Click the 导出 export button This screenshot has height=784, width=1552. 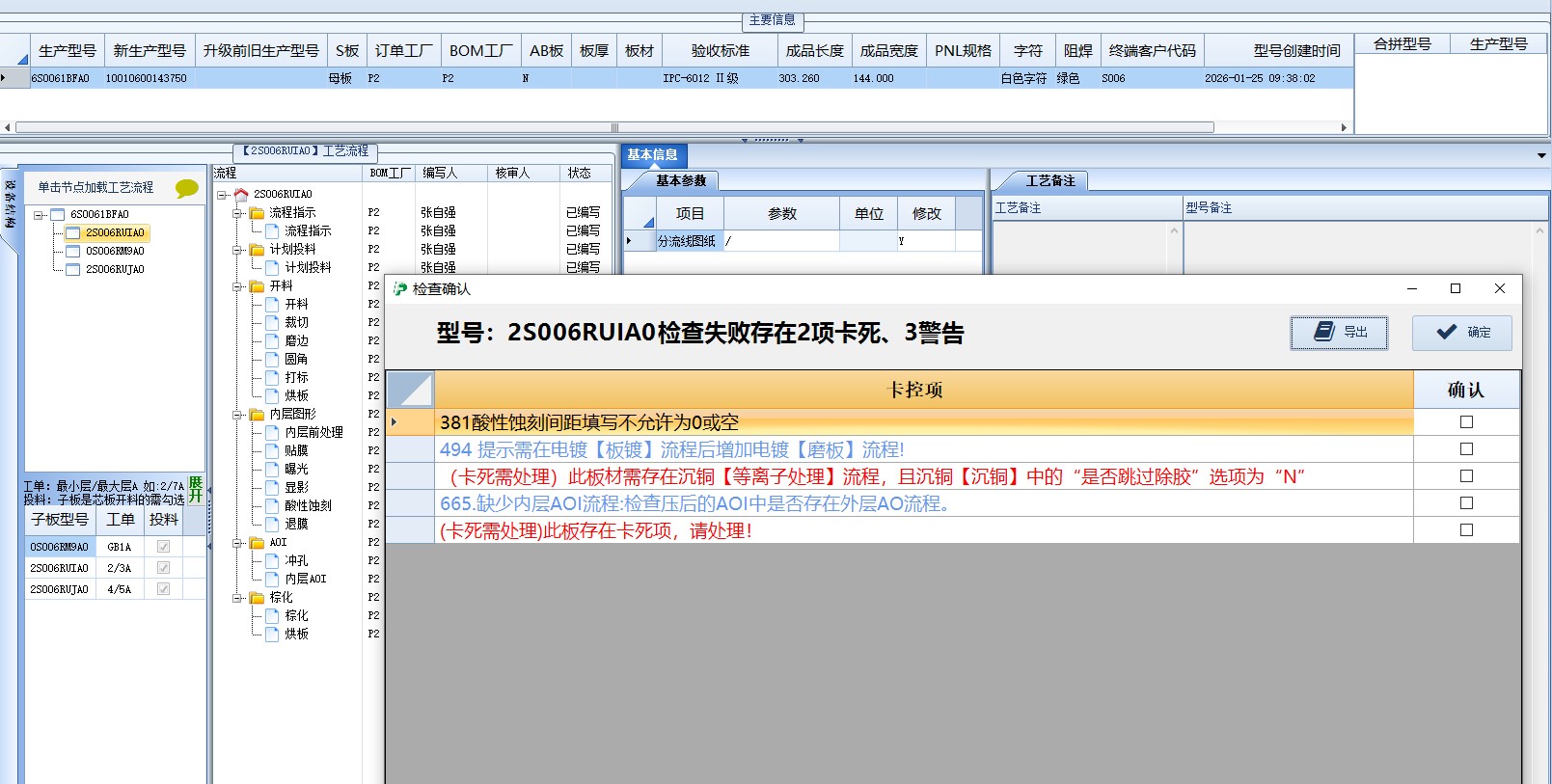[1339, 332]
